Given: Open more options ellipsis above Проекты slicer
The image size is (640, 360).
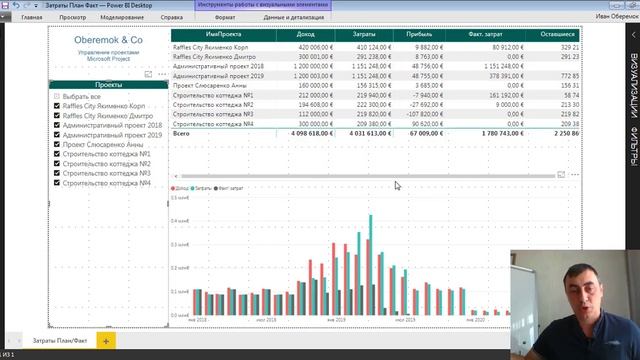Looking at the screenshot, I should (x=162, y=74).
